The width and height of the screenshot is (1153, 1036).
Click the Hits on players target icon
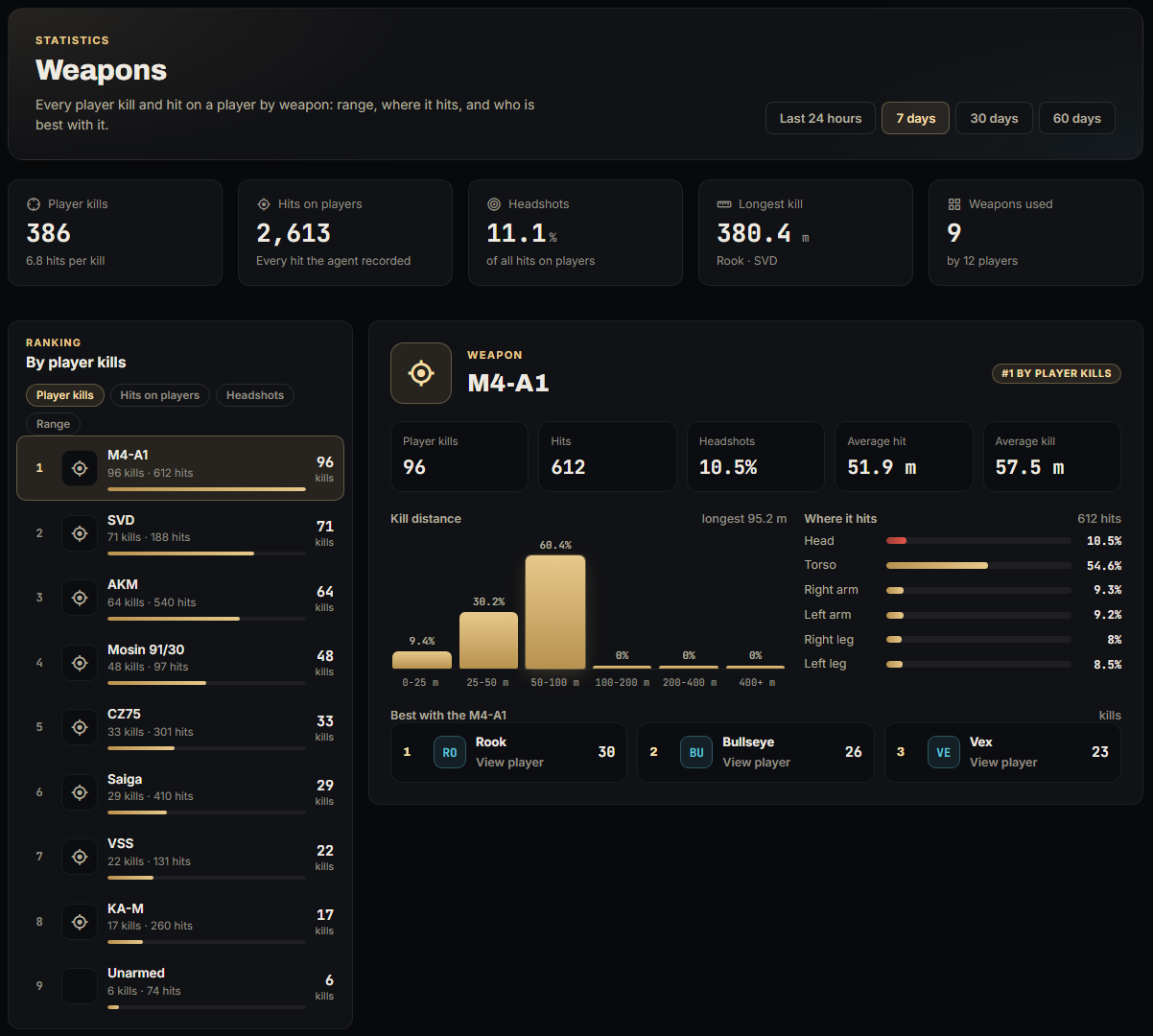(264, 204)
